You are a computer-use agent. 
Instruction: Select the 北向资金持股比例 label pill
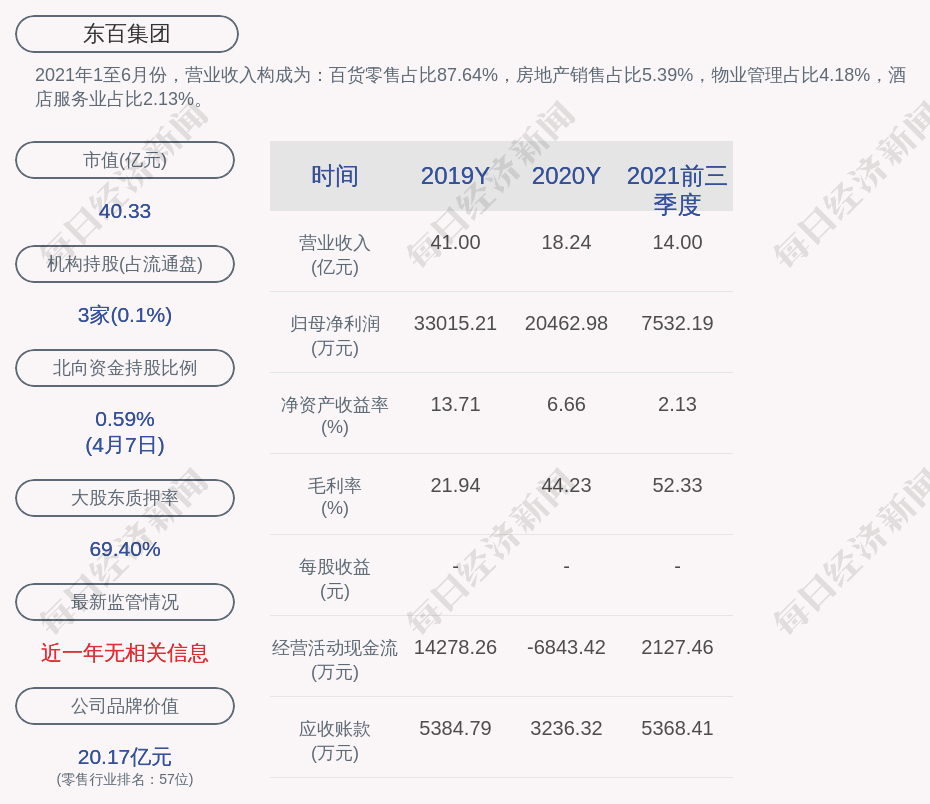pos(125,368)
